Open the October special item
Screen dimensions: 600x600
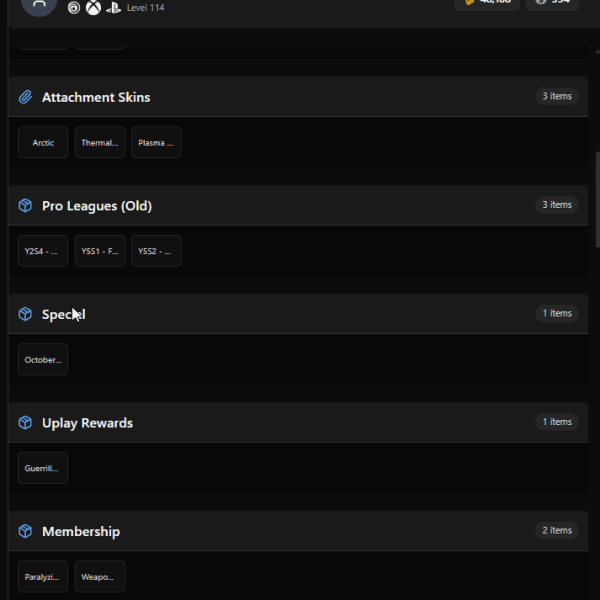pyautogui.click(x=43, y=359)
